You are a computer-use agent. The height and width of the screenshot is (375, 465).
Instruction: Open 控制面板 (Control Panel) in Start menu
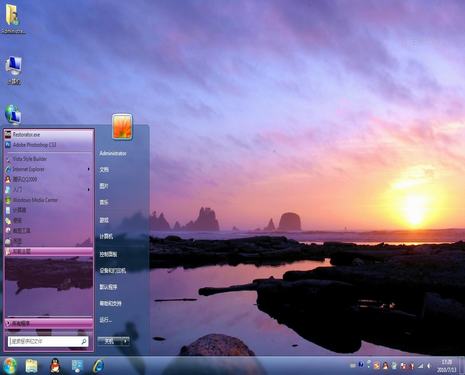(108, 254)
